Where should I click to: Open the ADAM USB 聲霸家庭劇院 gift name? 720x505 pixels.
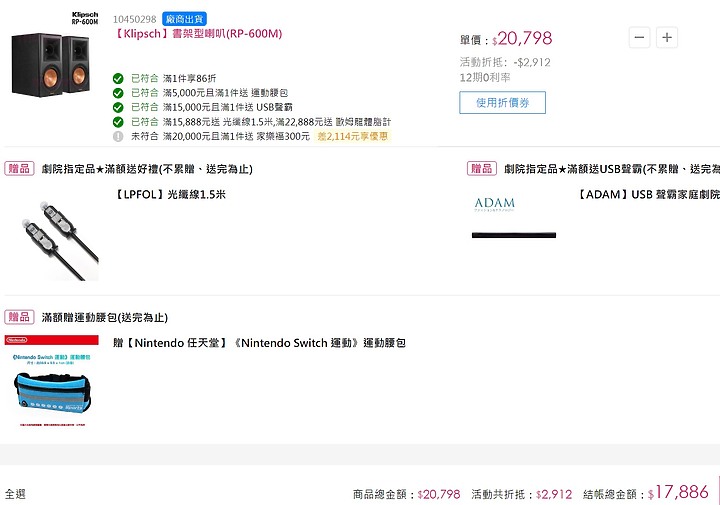[x=647, y=195]
